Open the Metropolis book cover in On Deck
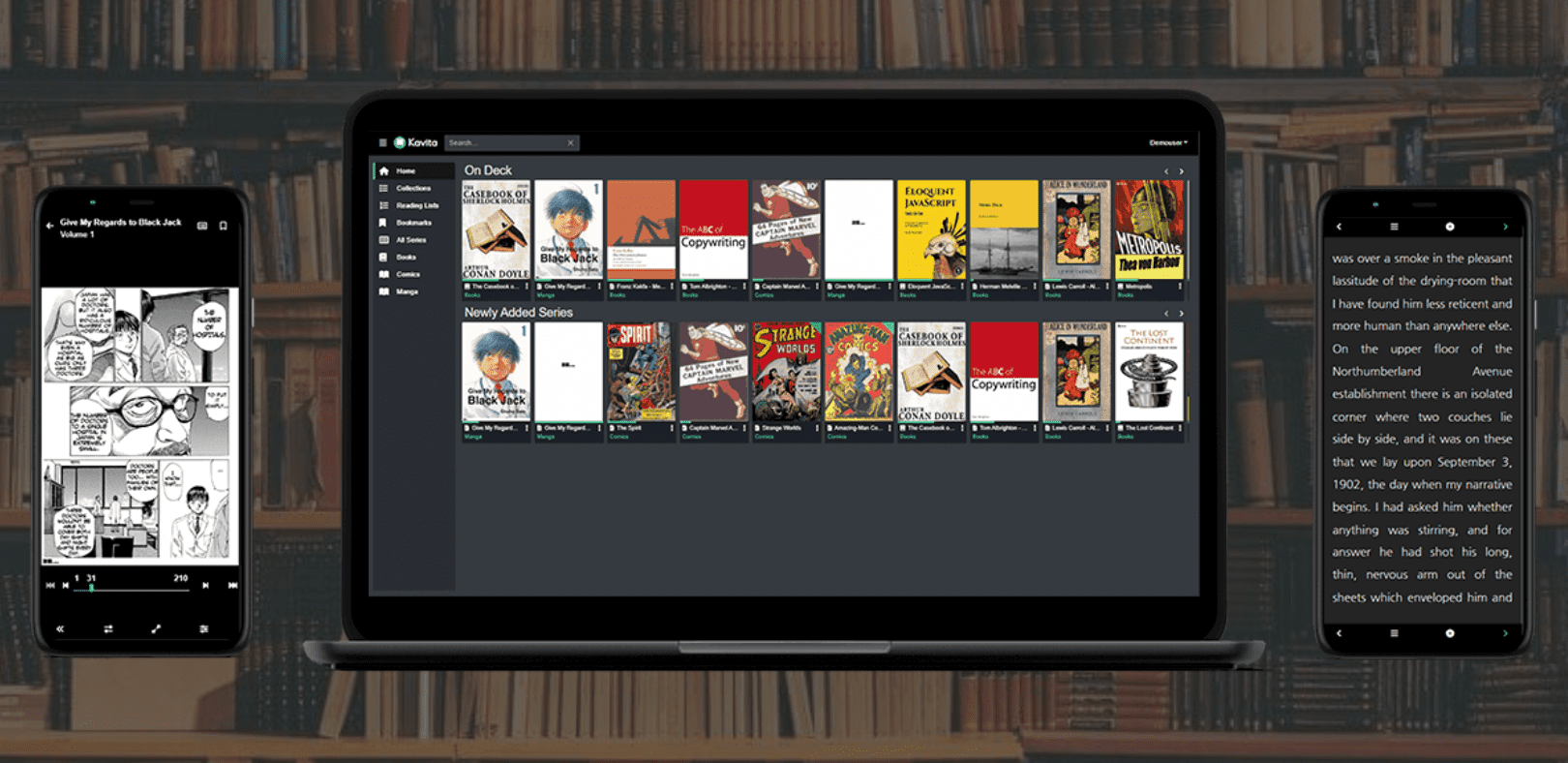Viewport: 1568px width, 763px height. click(x=1149, y=229)
